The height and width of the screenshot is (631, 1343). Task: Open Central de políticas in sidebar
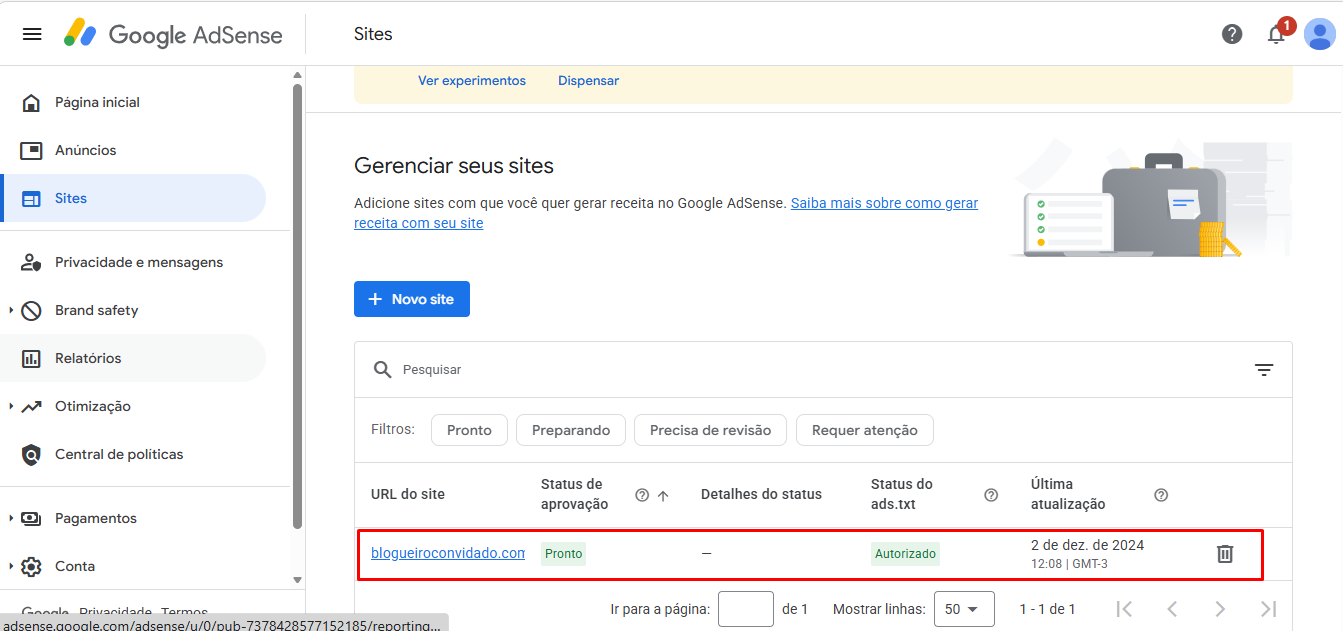coord(119,454)
